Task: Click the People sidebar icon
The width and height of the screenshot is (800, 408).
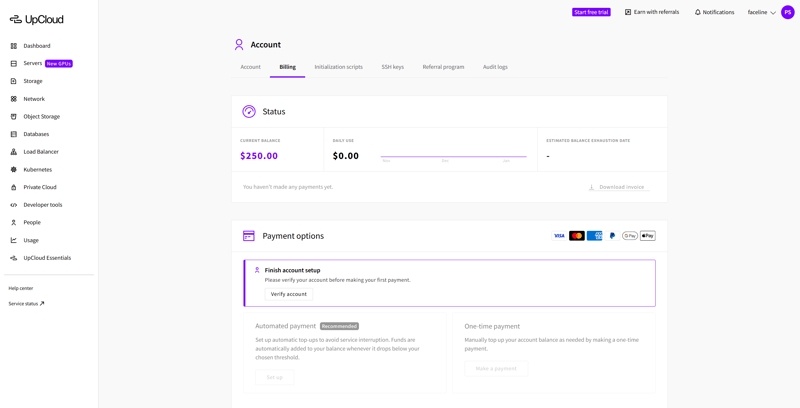Action: click(14, 222)
